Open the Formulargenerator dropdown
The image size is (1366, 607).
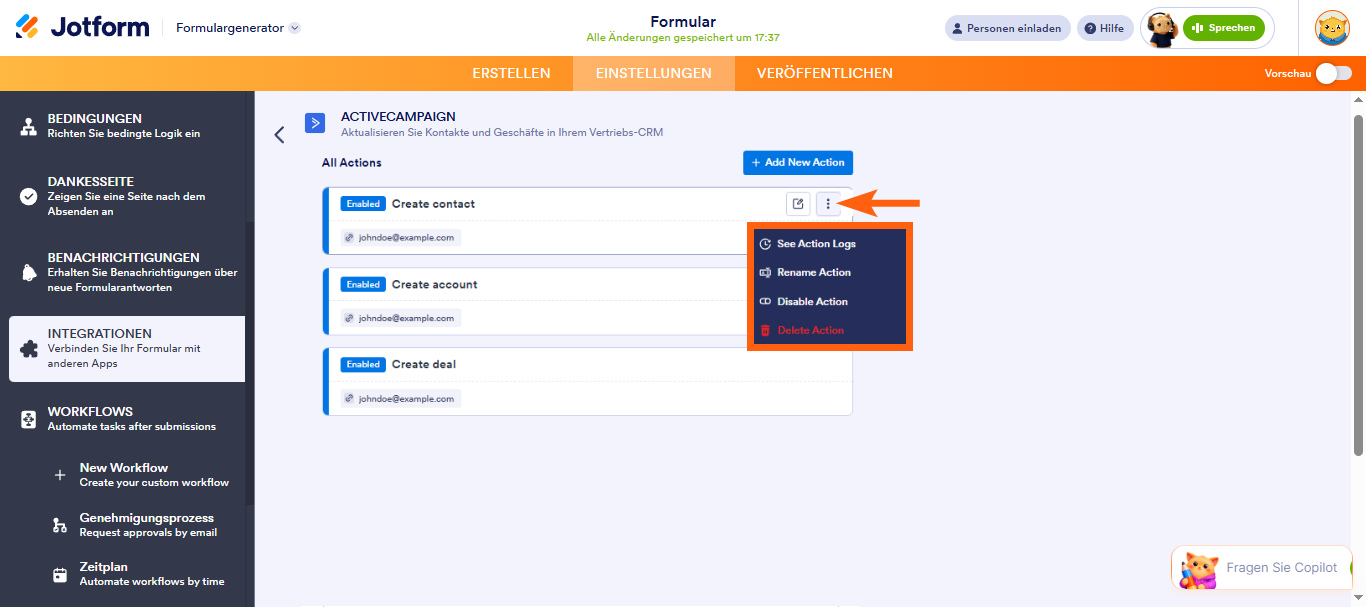(x=238, y=28)
